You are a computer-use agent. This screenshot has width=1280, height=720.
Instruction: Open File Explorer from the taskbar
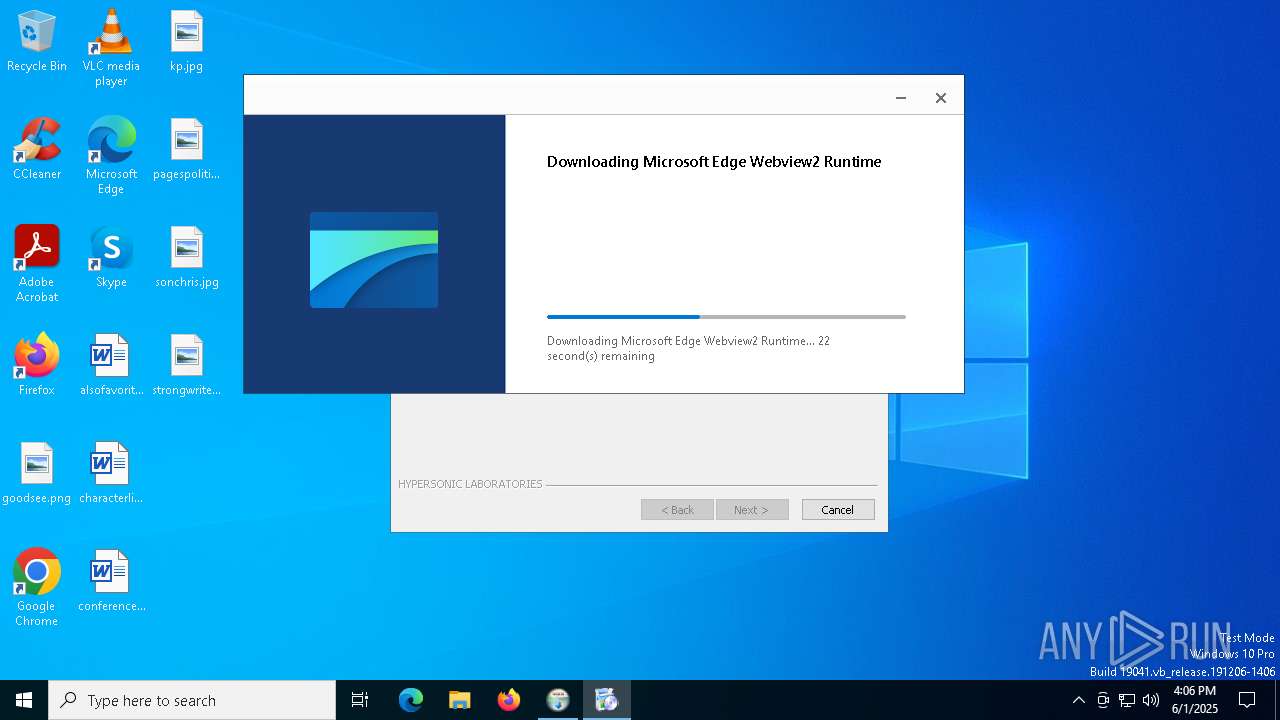pos(459,700)
